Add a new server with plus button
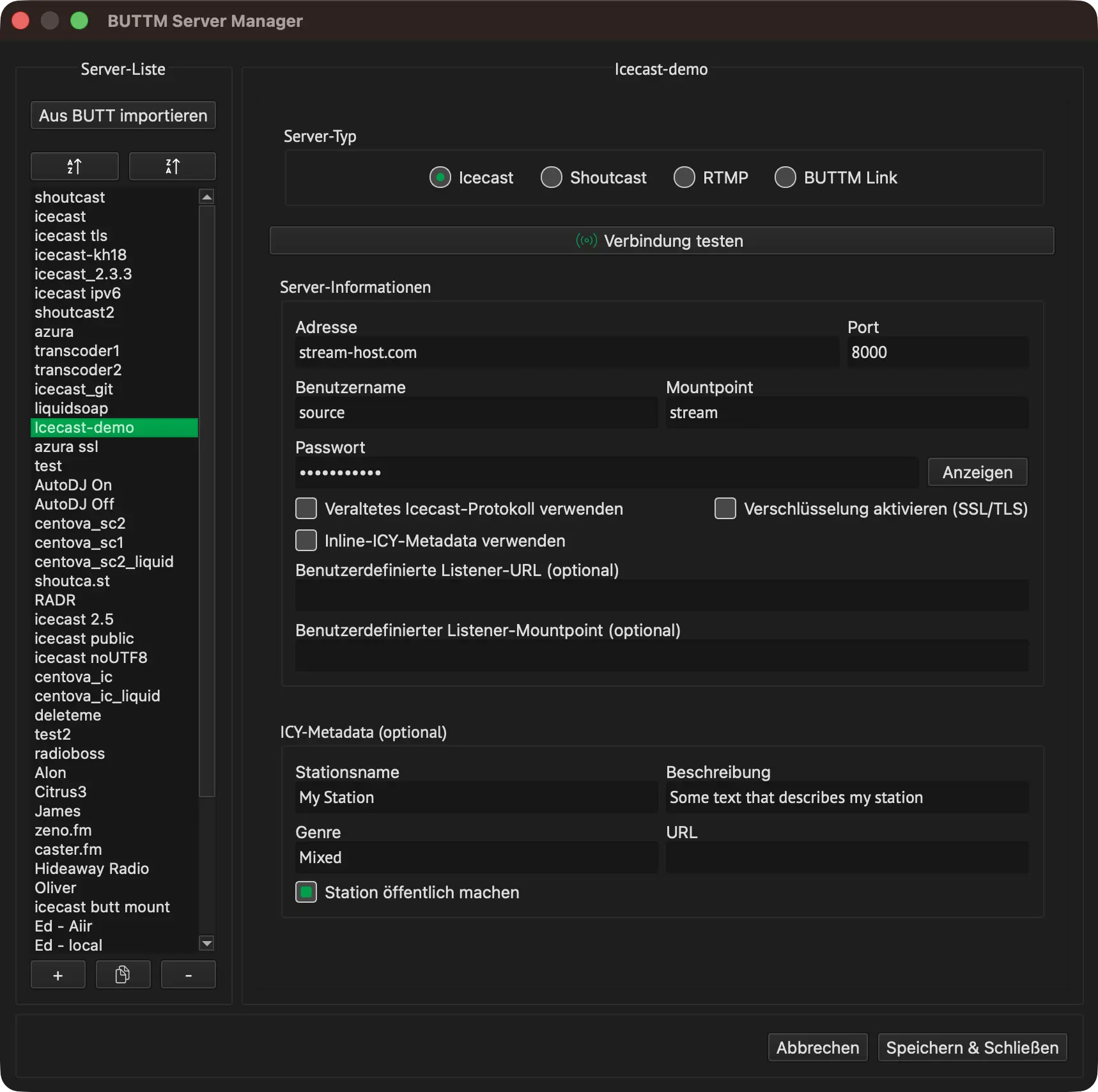 click(x=58, y=975)
